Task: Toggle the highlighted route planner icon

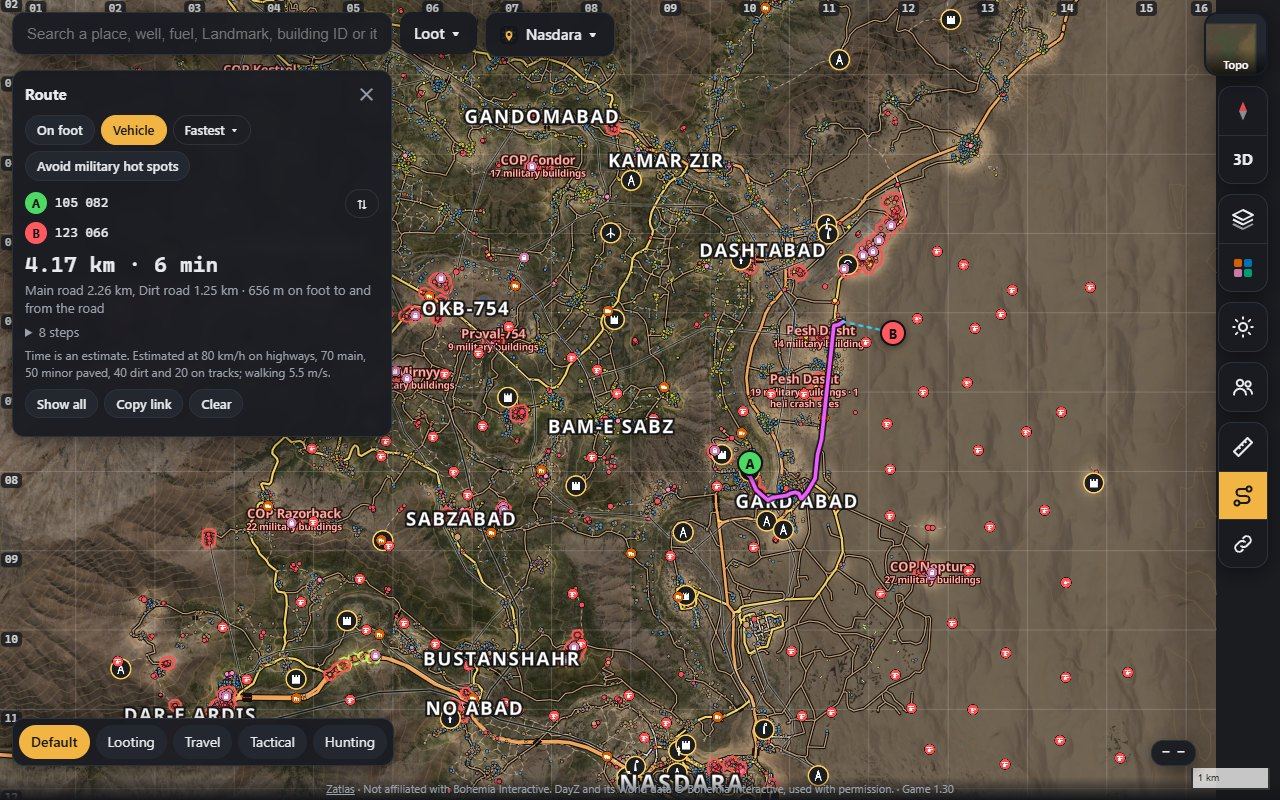Action: tap(1243, 495)
